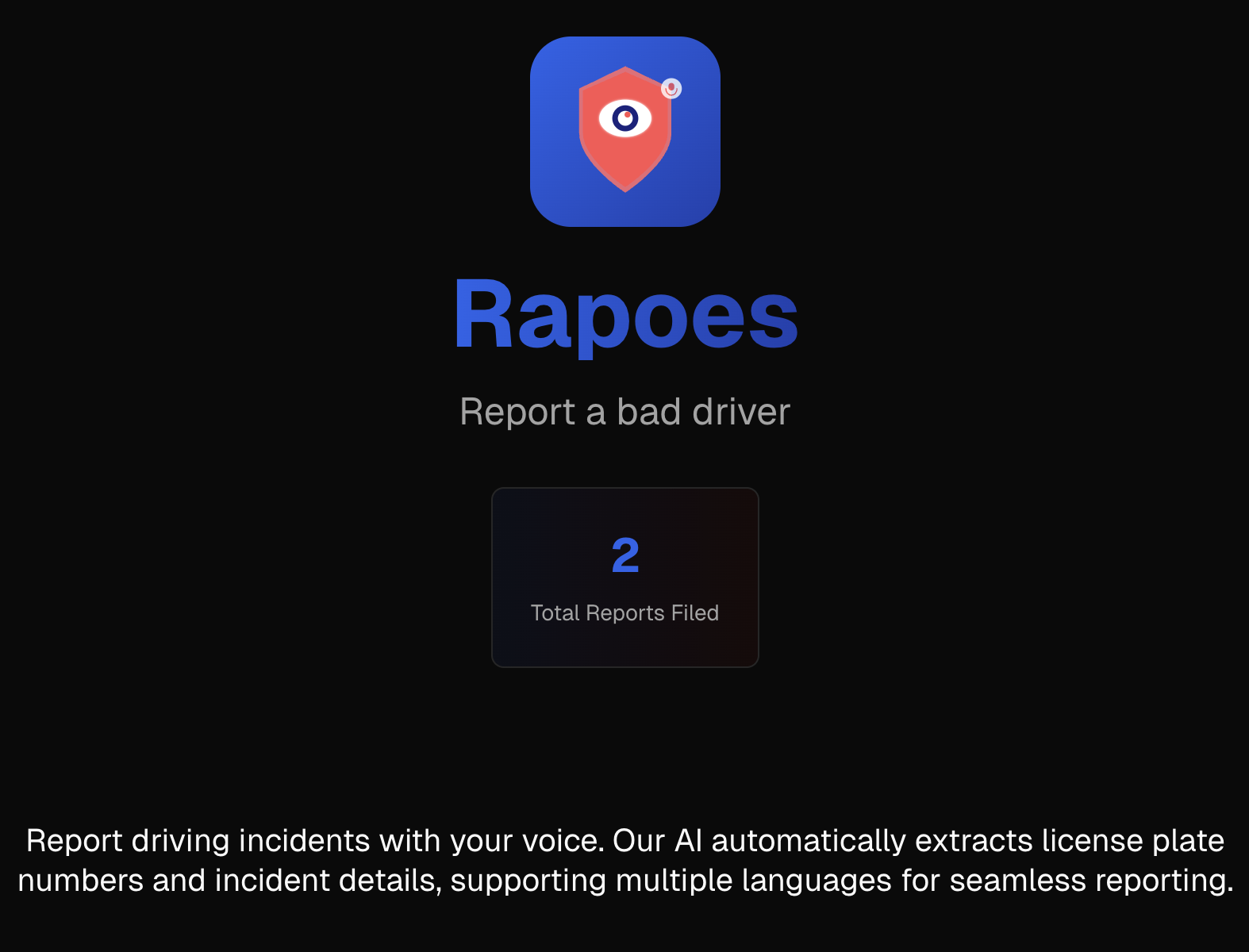Click the dark blue pupil of the eye
1249x952 pixels.
pyautogui.click(x=625, y=119)
